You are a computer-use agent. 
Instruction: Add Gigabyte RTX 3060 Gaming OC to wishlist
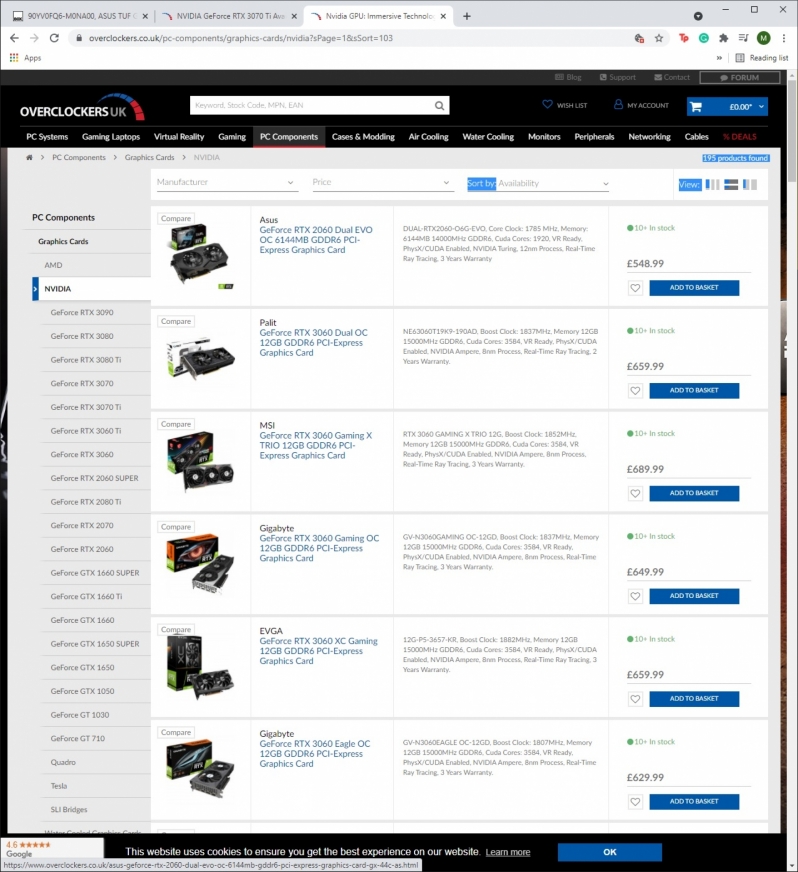[x=635, y=596]
